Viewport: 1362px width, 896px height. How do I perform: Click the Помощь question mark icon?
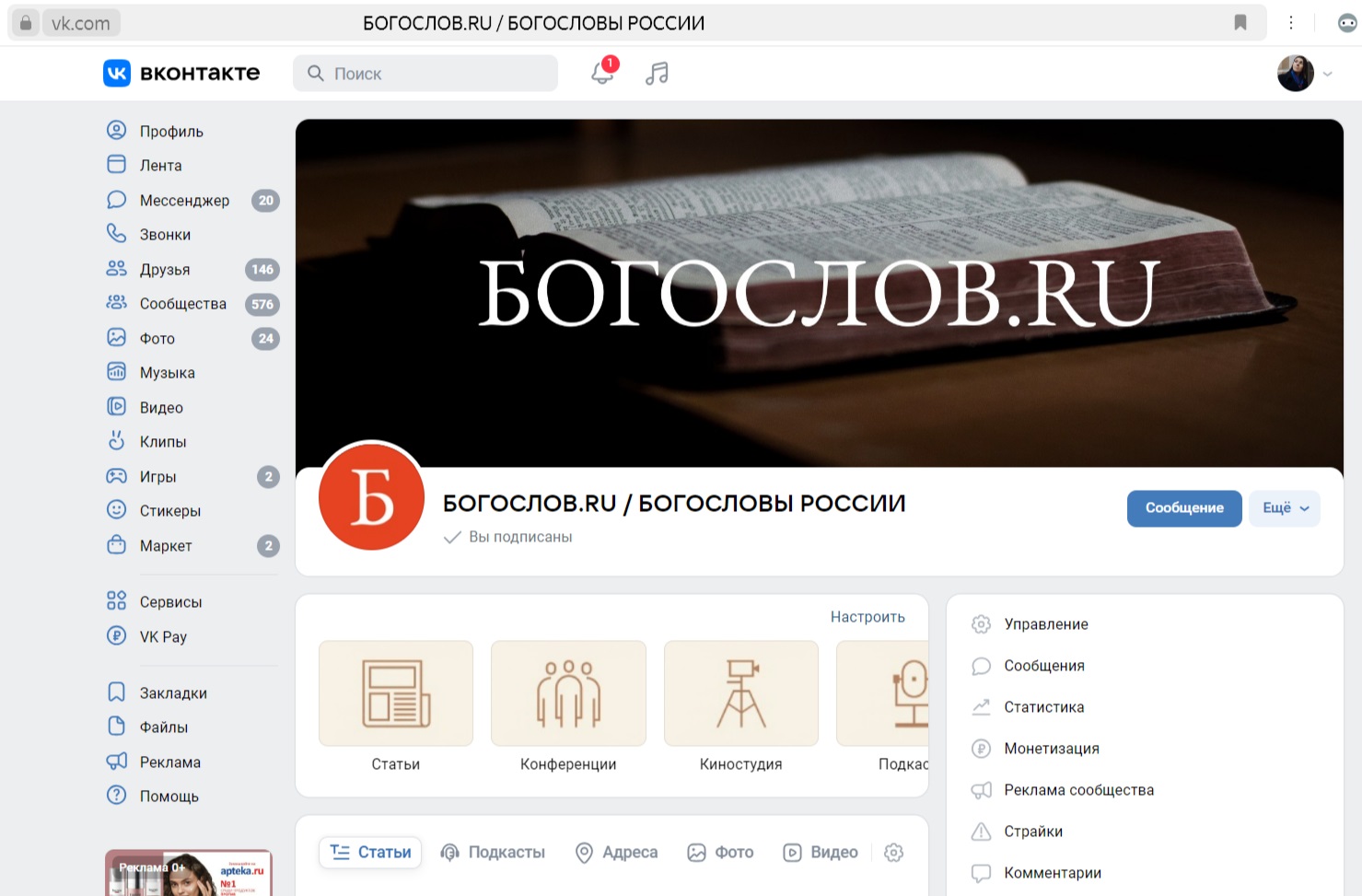click(117, 795)
